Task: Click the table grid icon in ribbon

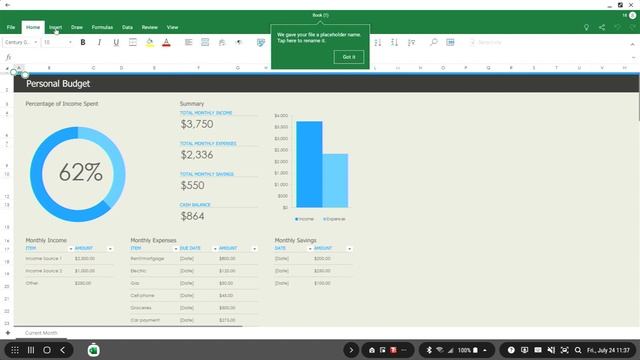Action: coord(450,42)
